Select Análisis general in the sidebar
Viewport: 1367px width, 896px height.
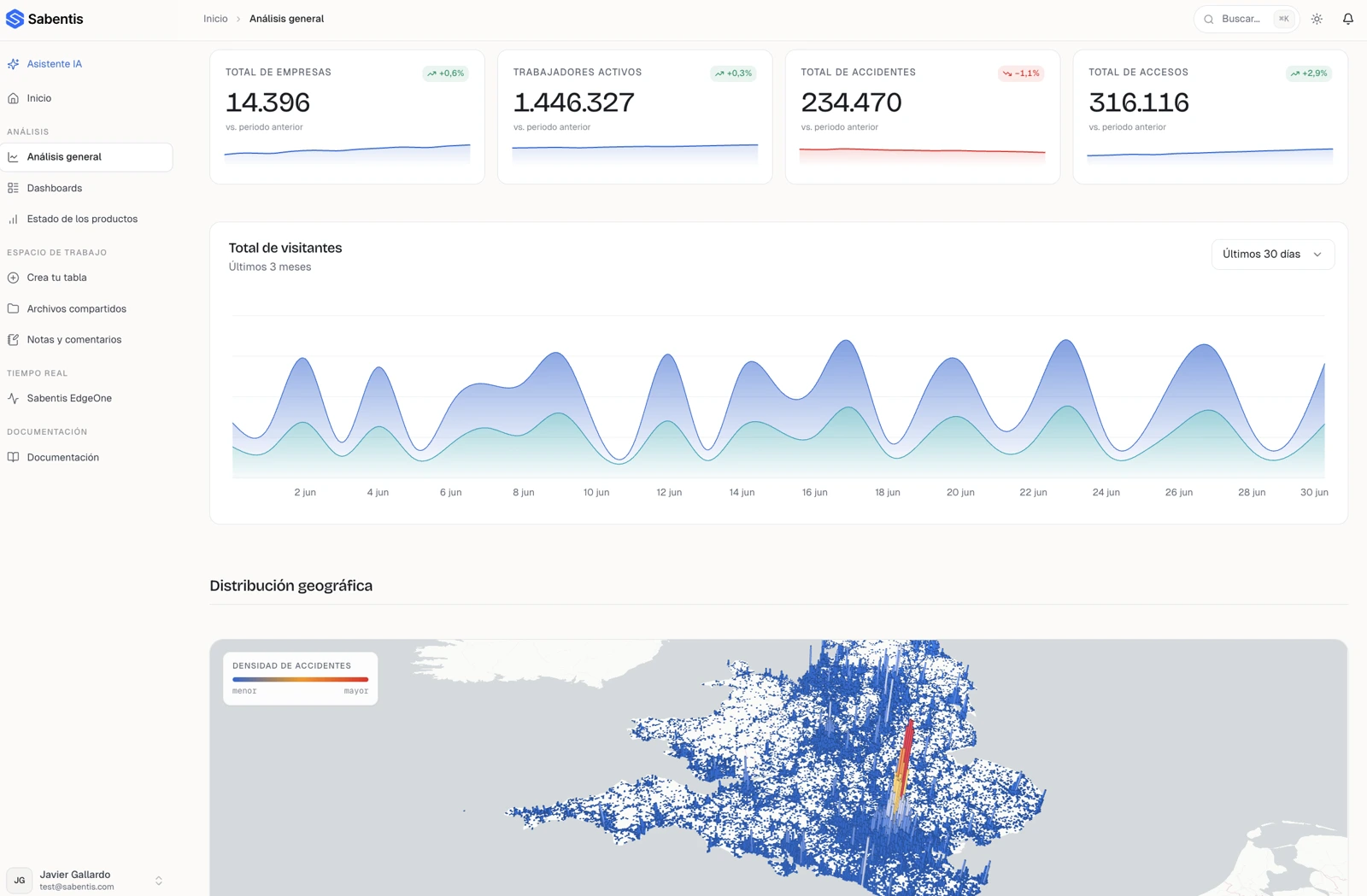tap(86, 157)
